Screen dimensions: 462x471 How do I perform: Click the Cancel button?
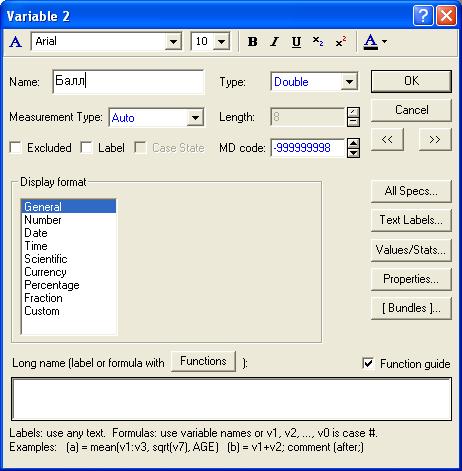click(x=411, y=110)
